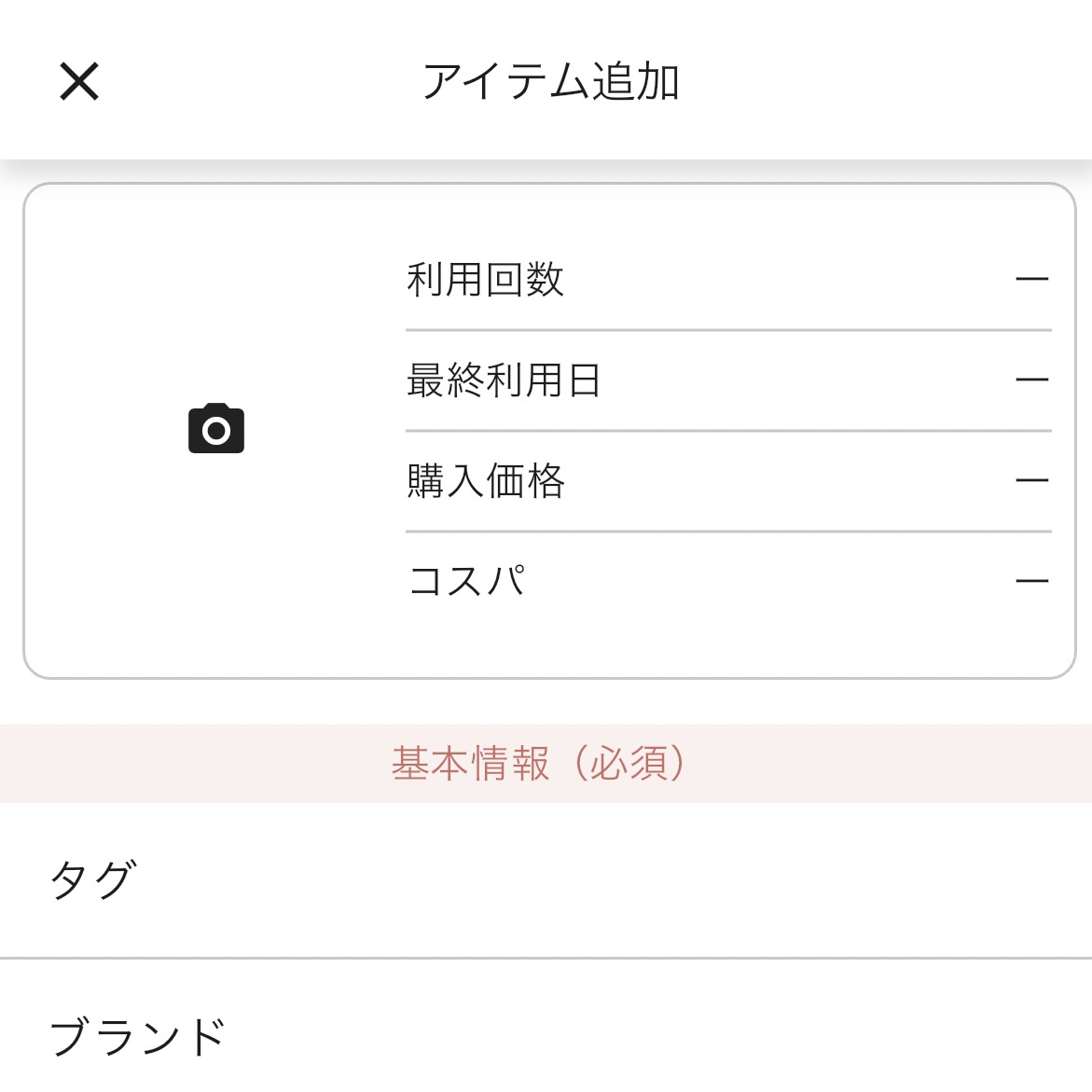Click the アイテム追加 title text
This screenshot has width=1092, height=1092.
coord(552,82)
